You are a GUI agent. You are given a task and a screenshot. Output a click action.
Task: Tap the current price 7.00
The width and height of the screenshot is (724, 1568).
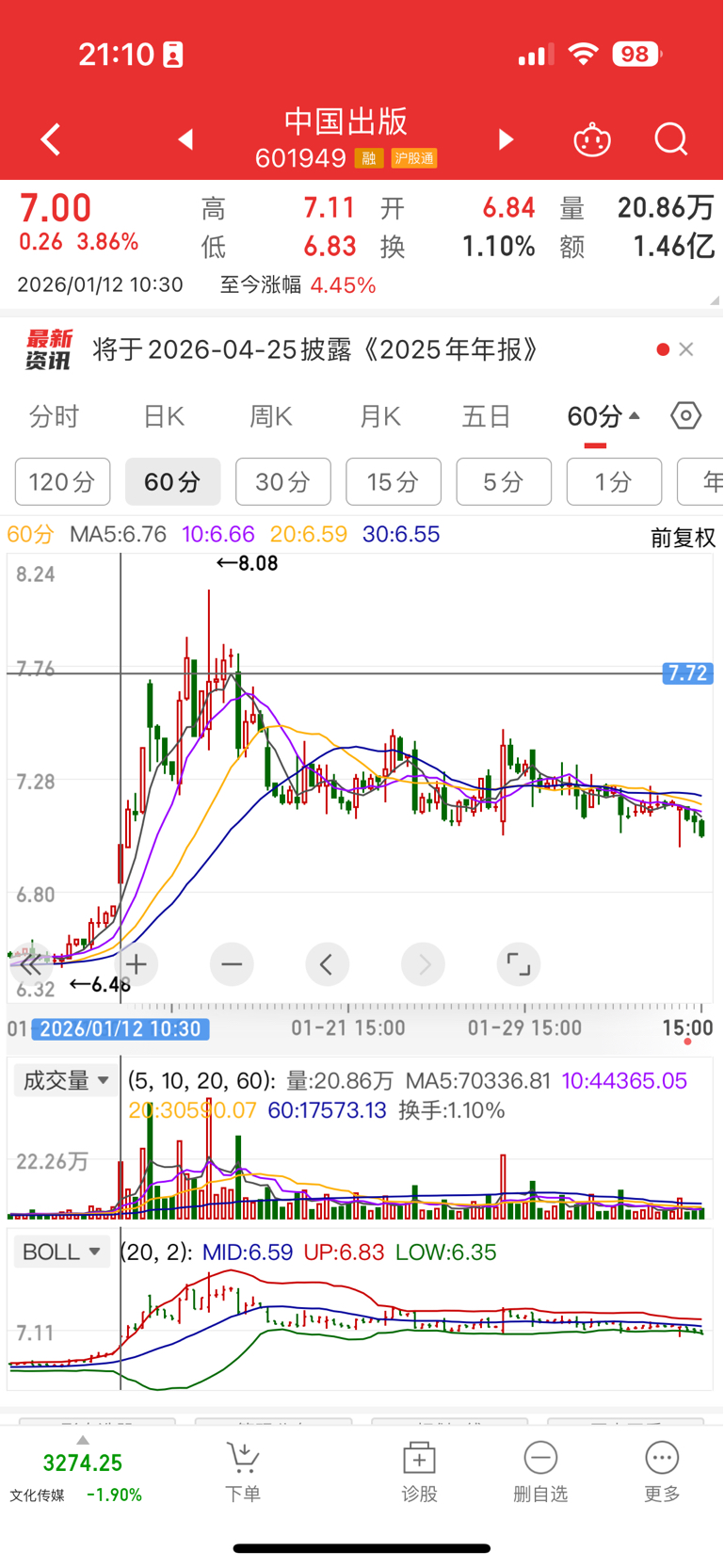click(x=56, y=208)
